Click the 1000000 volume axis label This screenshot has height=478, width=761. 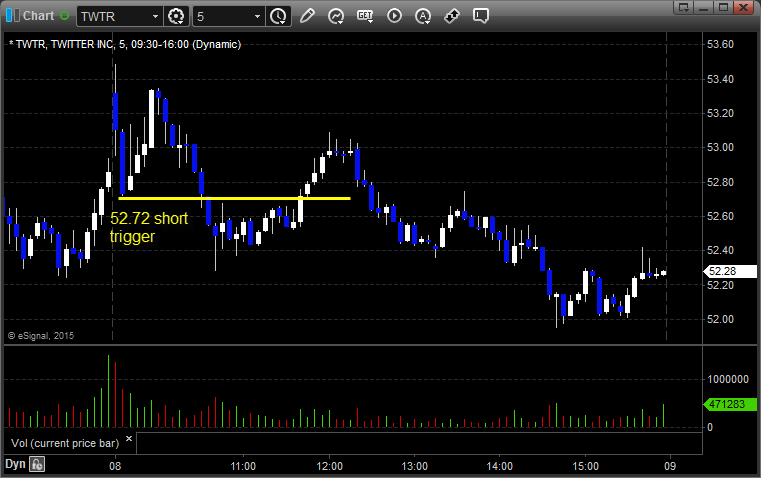(x=728, y=379)
